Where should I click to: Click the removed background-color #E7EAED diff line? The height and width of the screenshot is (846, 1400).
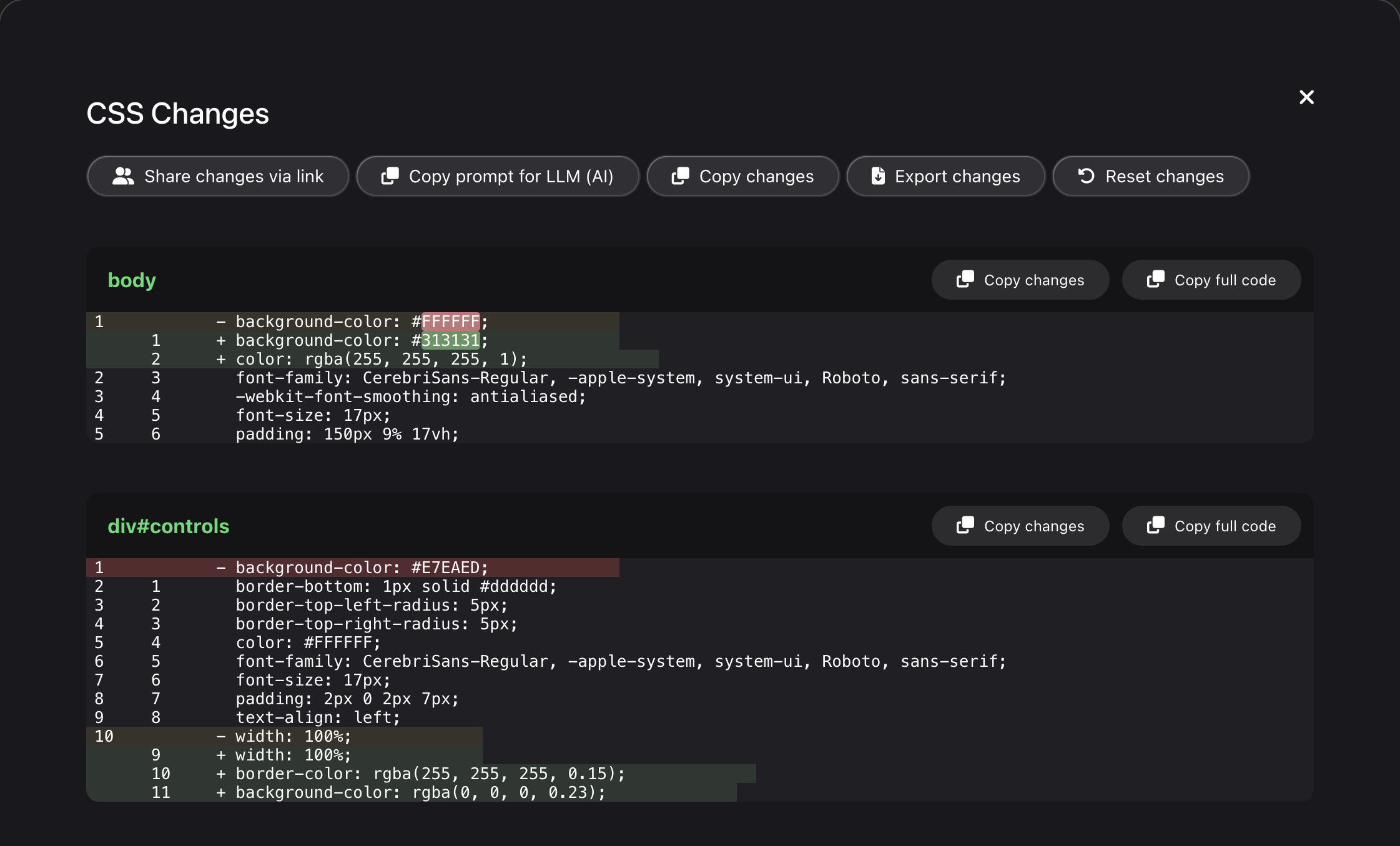coord(361,568)
